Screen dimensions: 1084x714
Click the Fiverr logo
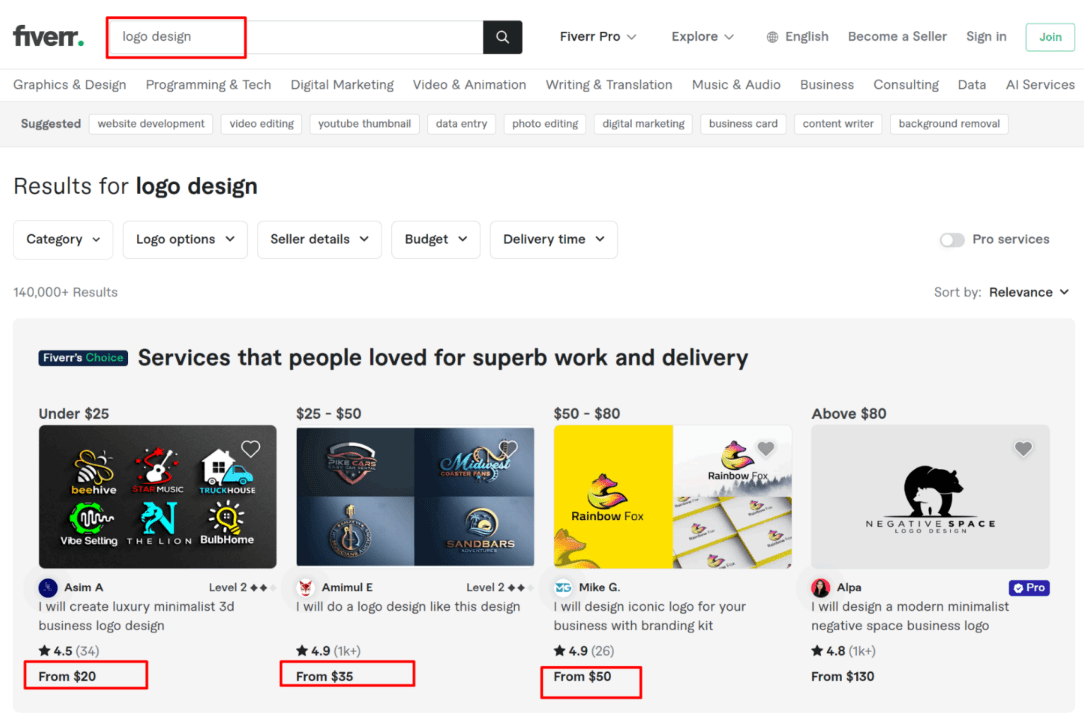[x=48, y=36]
